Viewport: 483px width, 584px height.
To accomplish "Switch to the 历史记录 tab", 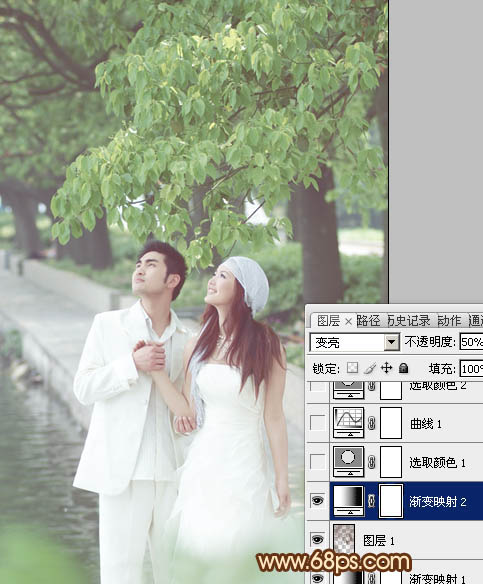I will tap(409, 321).
